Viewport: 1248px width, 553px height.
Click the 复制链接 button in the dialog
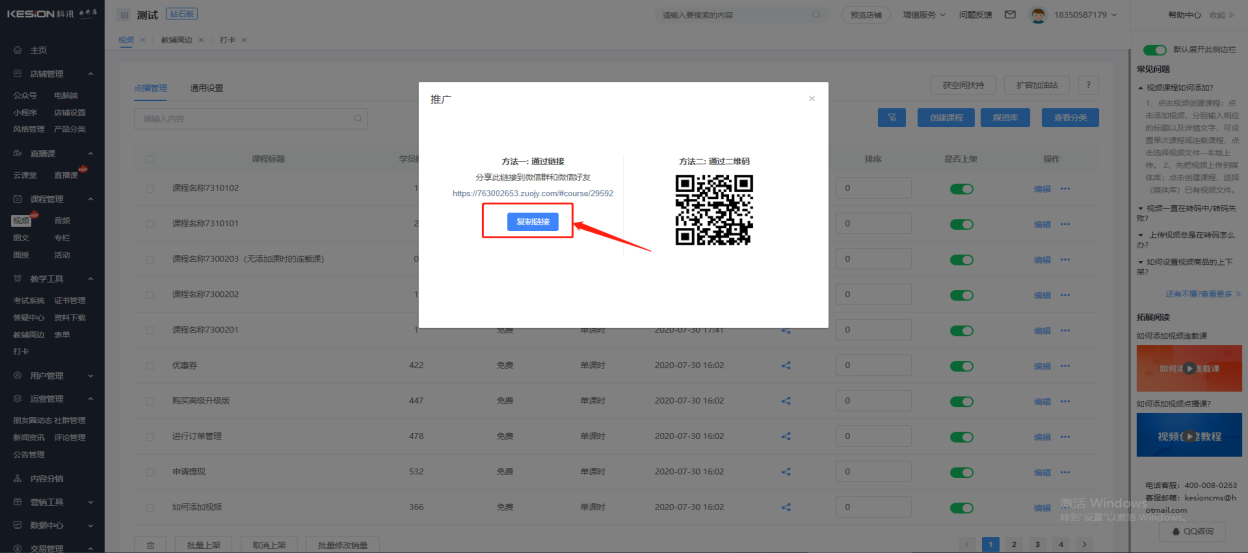pos(532,221)
